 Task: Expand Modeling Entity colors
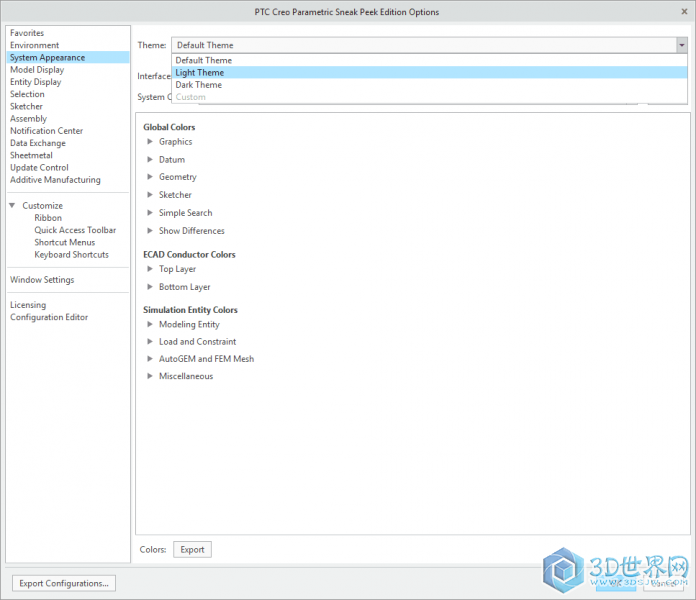(x=150, y=324)
